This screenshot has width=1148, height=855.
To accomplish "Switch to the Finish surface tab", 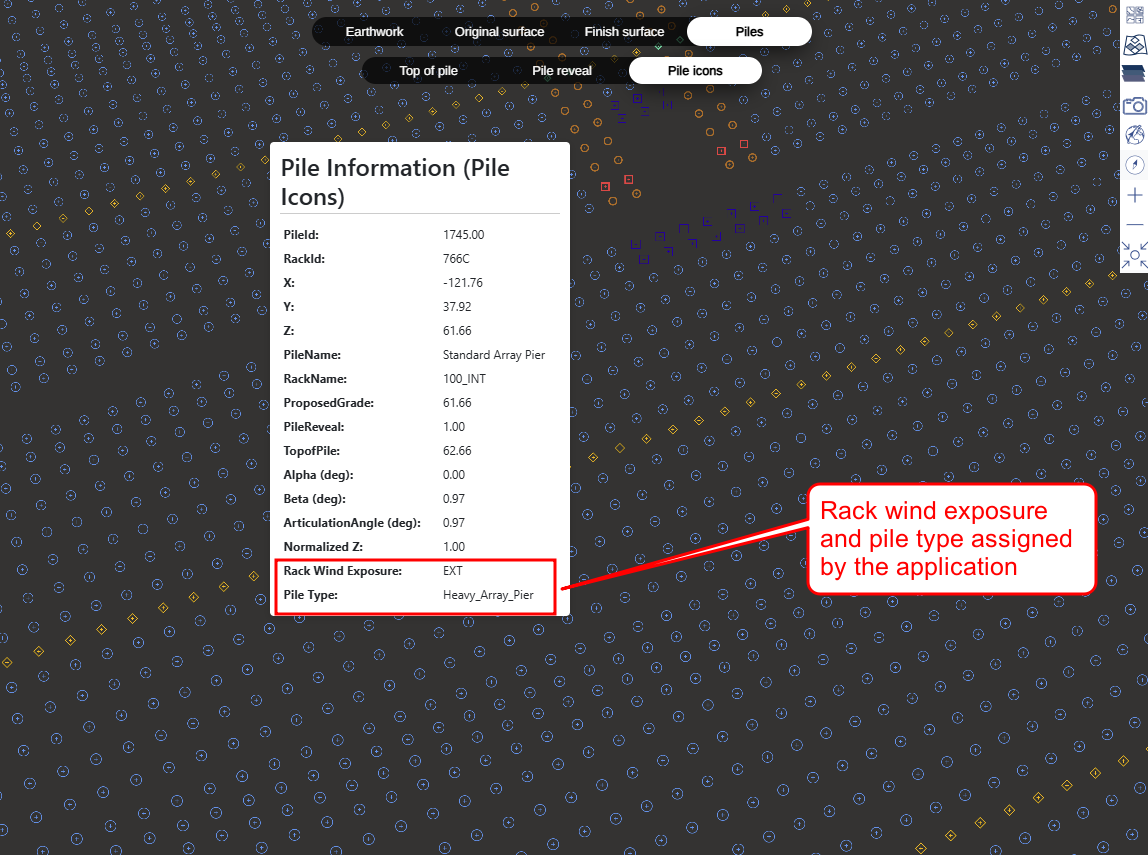I will click(624, 31).
